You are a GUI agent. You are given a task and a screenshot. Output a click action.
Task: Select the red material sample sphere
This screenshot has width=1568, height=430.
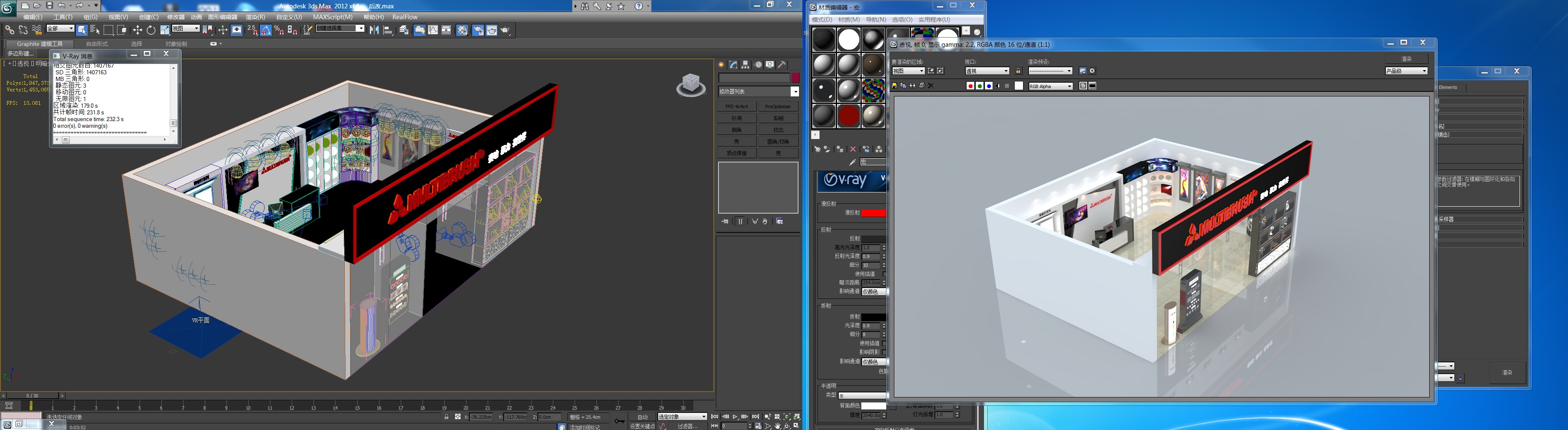point(848,116)
